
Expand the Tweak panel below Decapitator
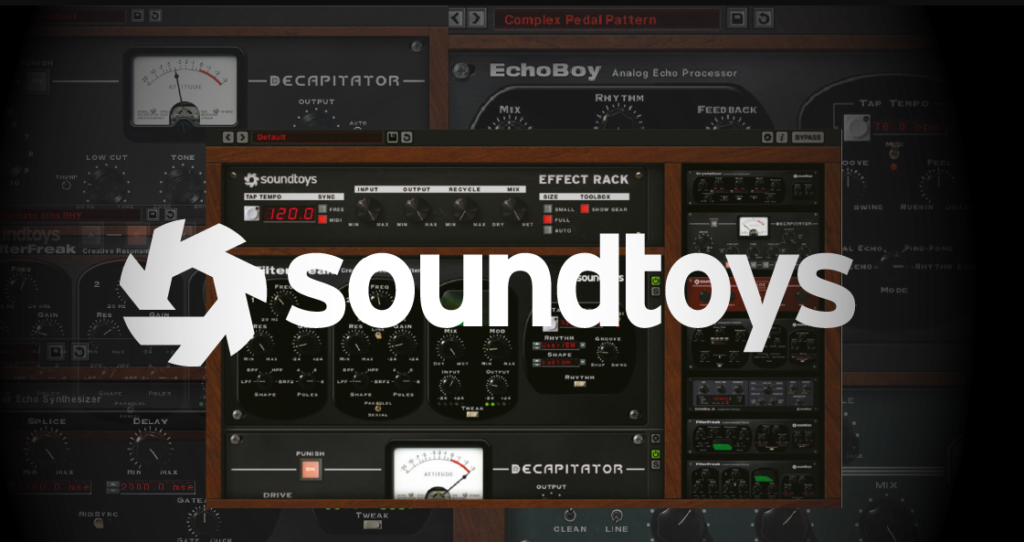pyautogui.click(x=371, y=526)
